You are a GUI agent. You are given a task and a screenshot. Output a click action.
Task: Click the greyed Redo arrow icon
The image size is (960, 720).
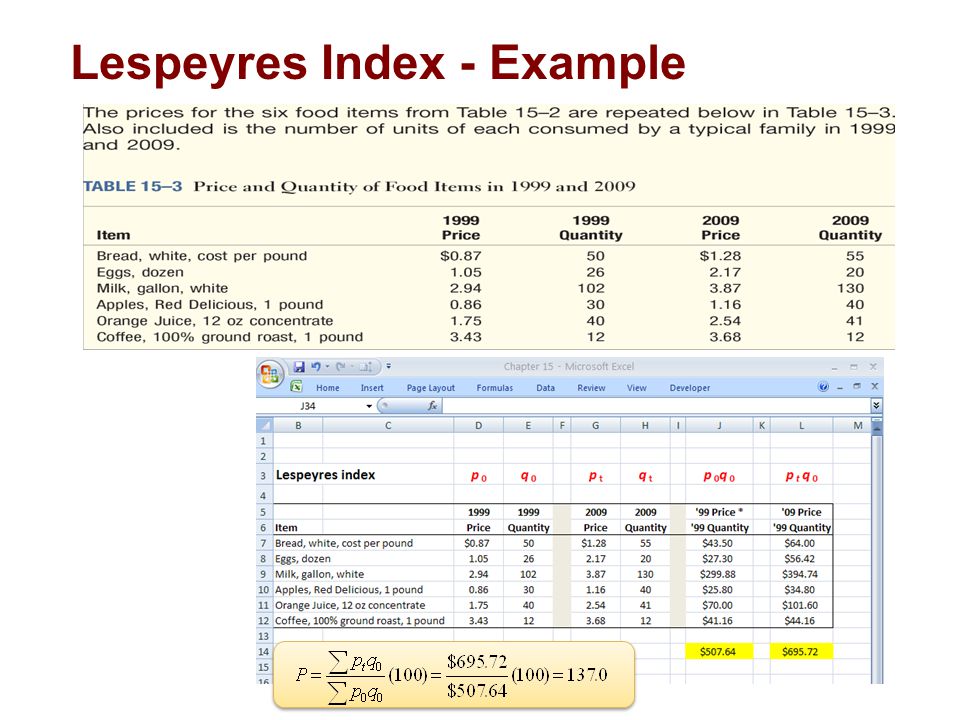(x=340, y=367)
